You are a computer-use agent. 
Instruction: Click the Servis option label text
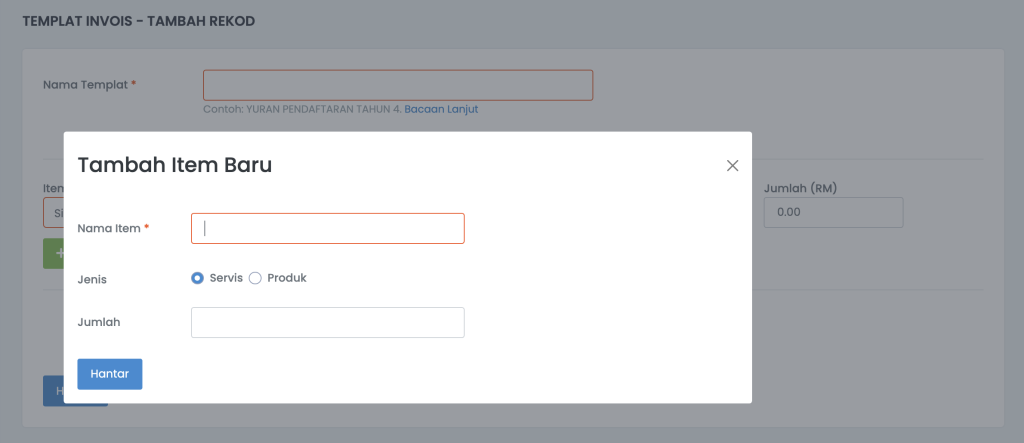click(x=226, y=278)
